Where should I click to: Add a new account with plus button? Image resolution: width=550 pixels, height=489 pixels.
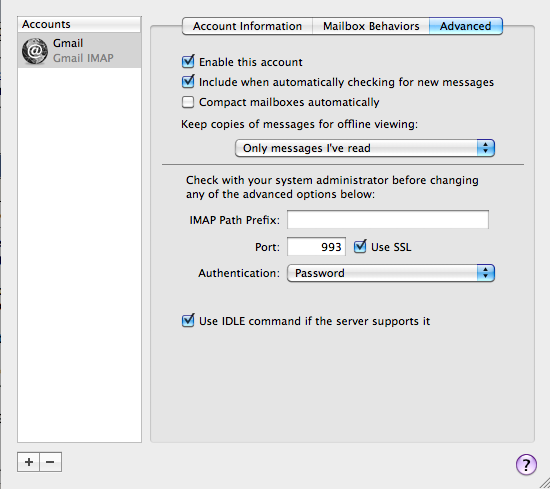(x=28, y=462)
